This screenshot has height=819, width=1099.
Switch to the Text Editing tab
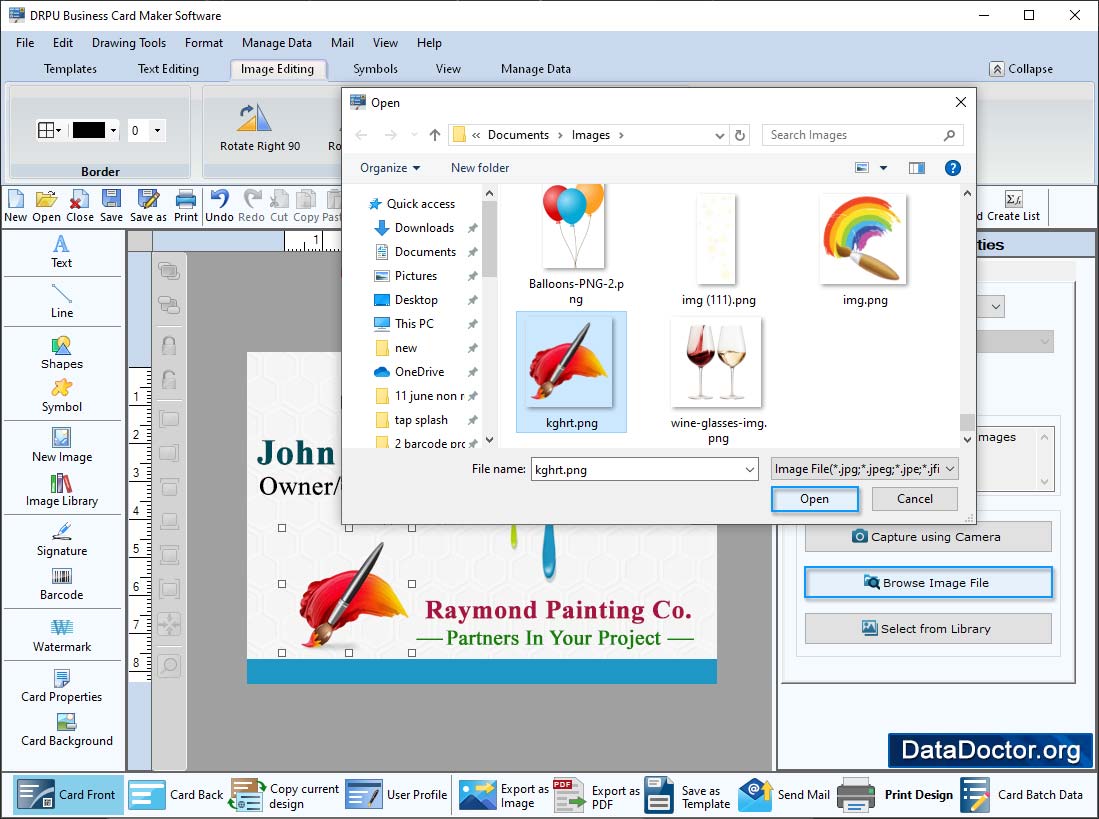click(168, 69)
